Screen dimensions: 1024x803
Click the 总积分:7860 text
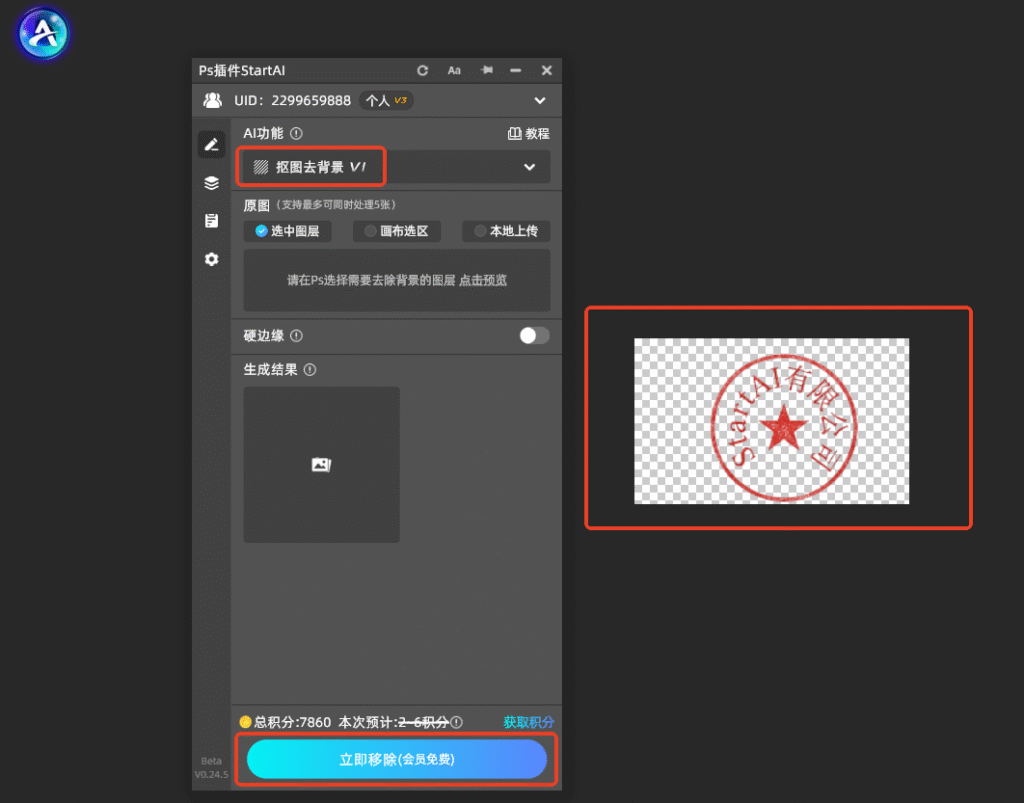pyautogui.click(x=292, y=722)
